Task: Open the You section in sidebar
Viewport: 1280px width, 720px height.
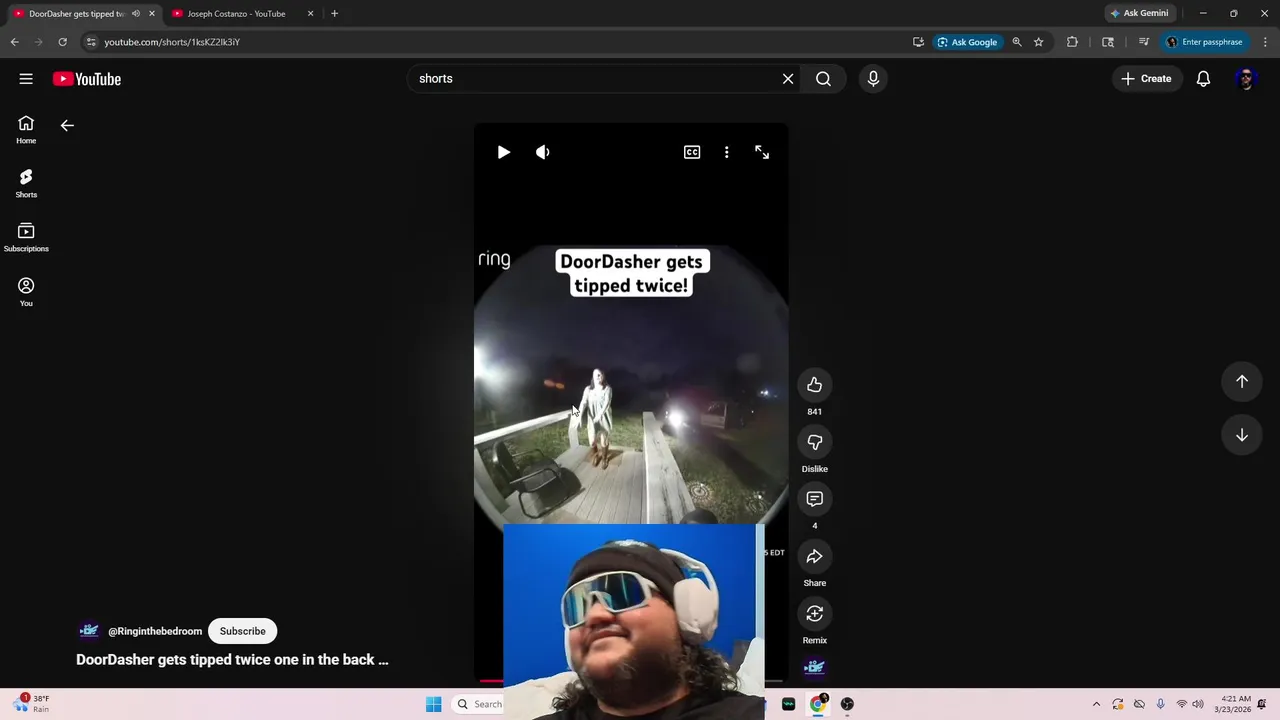Action: pos(26,292)
